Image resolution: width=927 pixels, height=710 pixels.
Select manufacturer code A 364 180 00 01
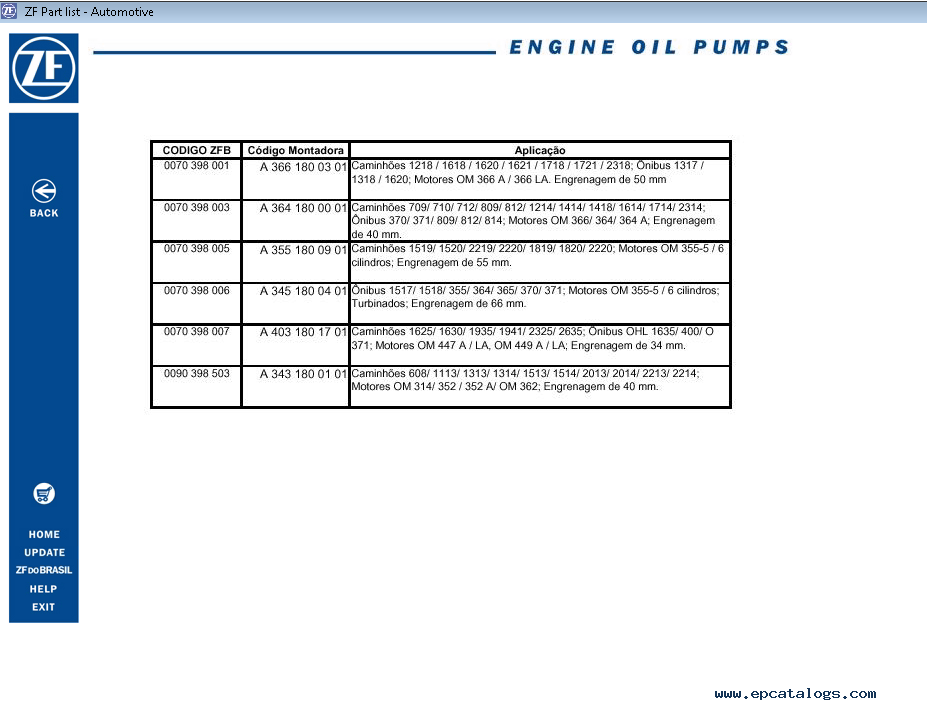click(303, 208)
